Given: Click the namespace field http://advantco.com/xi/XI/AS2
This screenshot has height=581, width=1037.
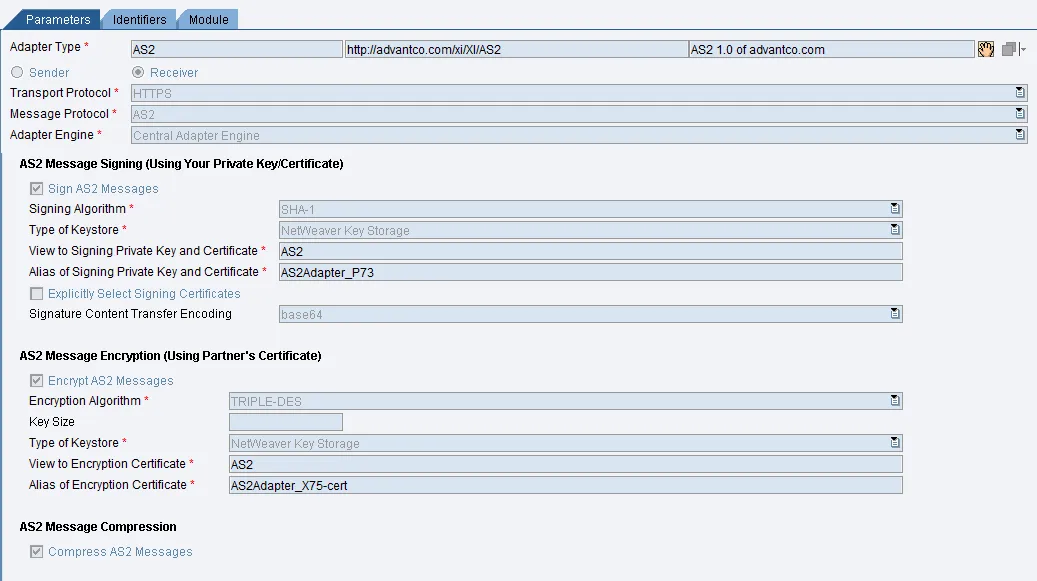Looking at the screenshot, I should [517, 49].
